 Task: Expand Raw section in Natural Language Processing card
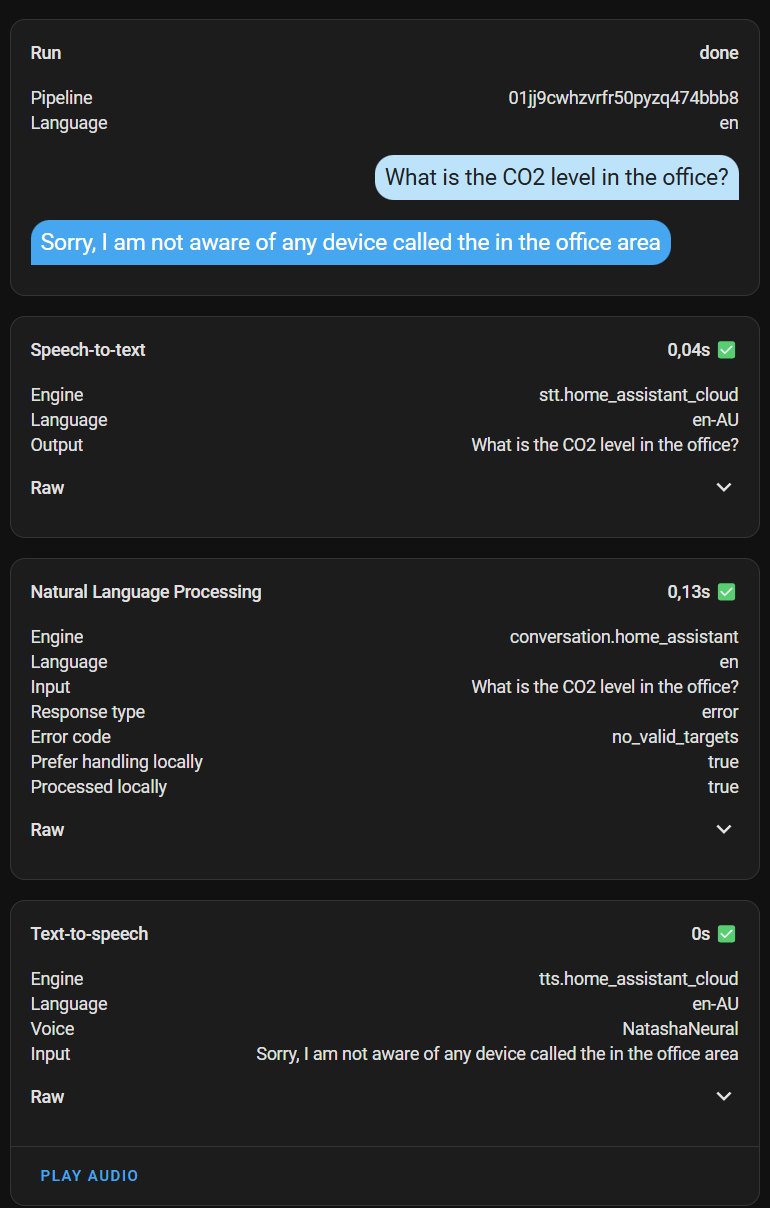pos(385,829)
